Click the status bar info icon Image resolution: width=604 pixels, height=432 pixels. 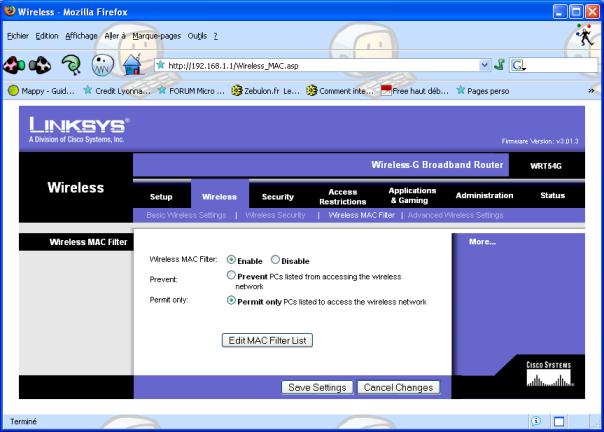point(536,421)
